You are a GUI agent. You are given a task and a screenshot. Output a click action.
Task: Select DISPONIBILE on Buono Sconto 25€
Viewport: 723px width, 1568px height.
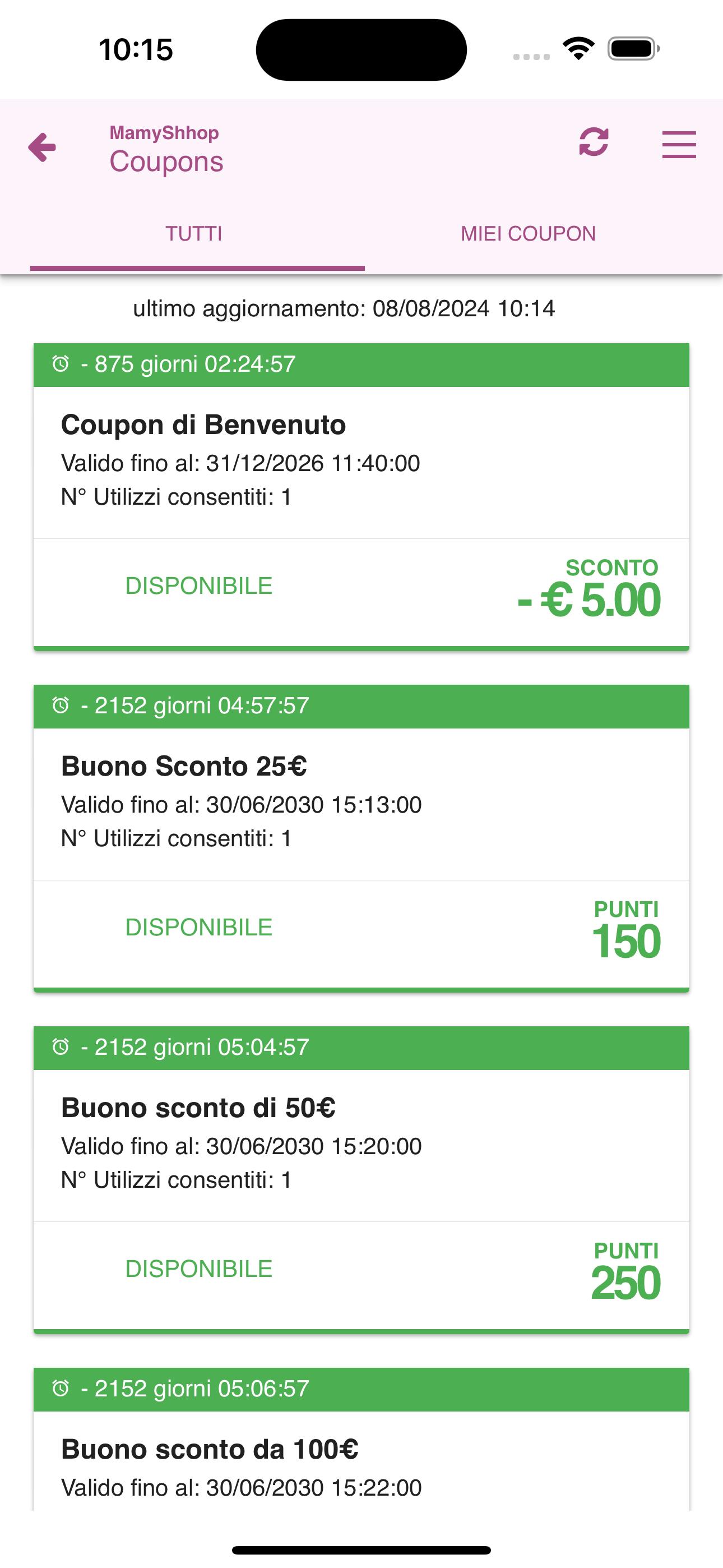tap(199, 927)
